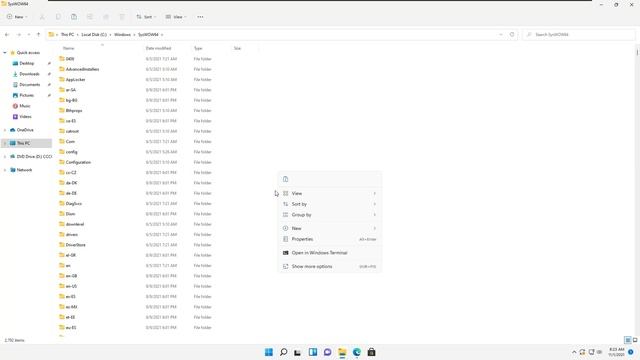Click SysWOW64 in the address breadcrumb
640x360 pixels.
(148, 35)
